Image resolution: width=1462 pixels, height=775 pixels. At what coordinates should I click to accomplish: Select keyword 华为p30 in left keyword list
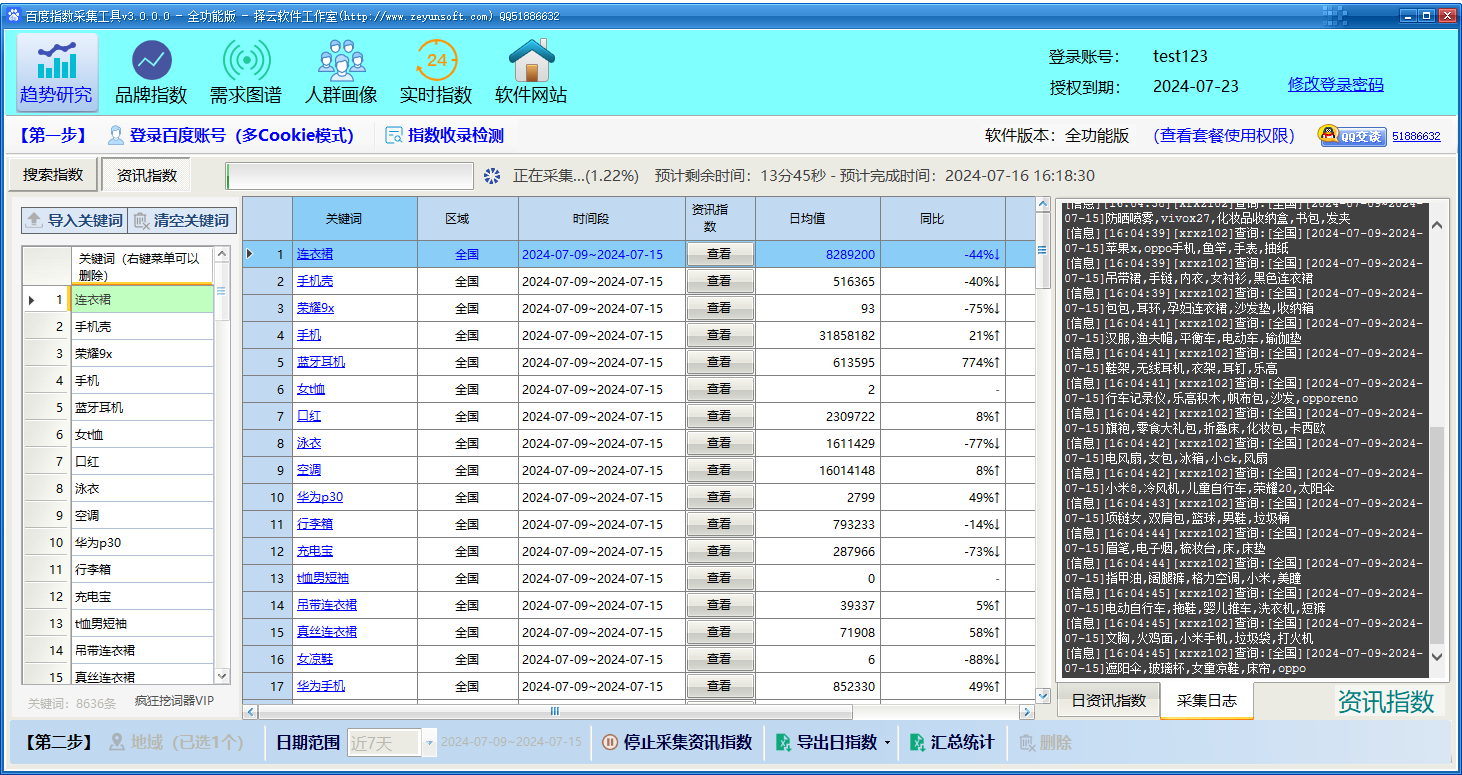point(142,542)
